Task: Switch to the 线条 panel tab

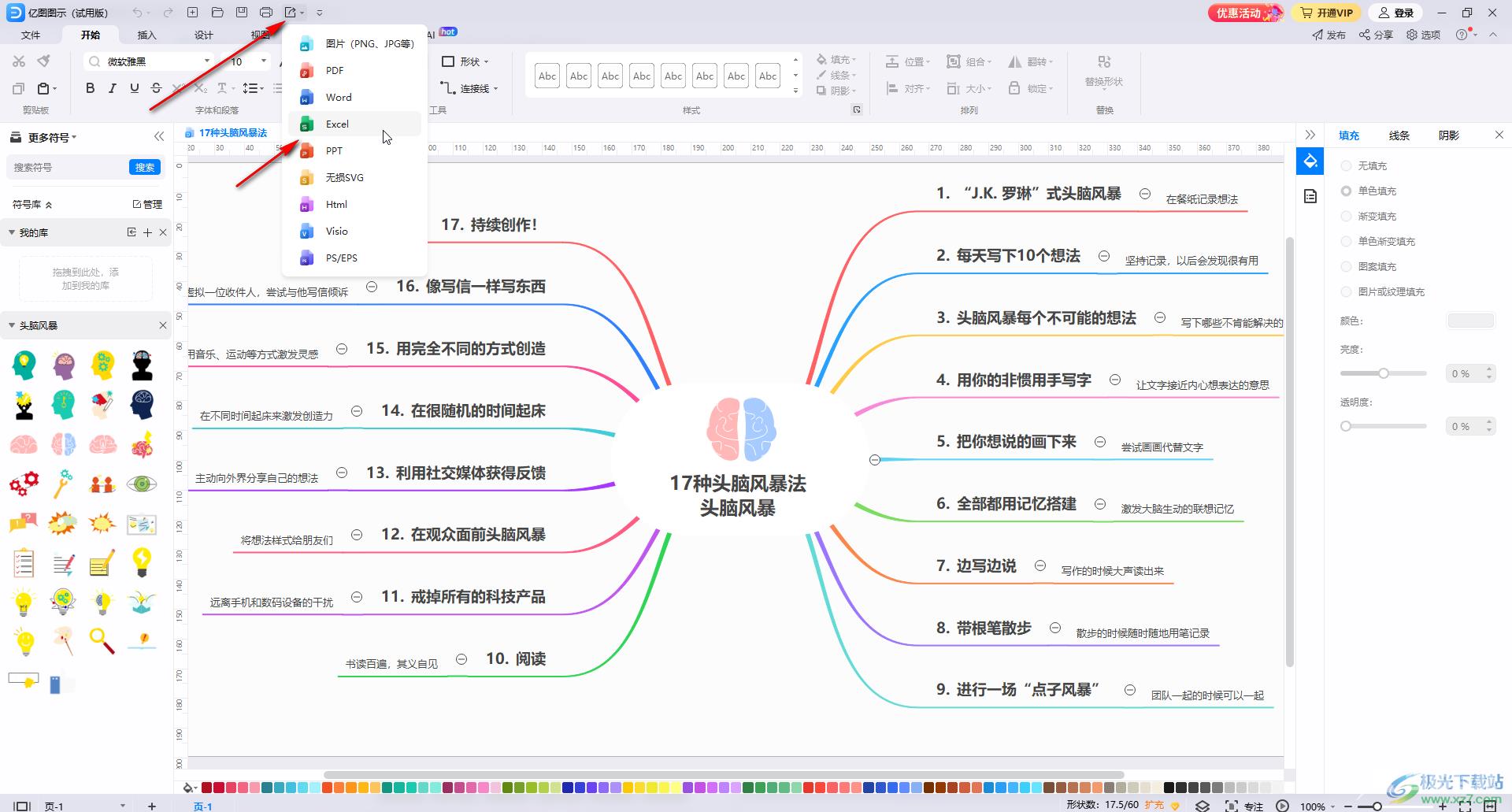Action: [1399, 135]
